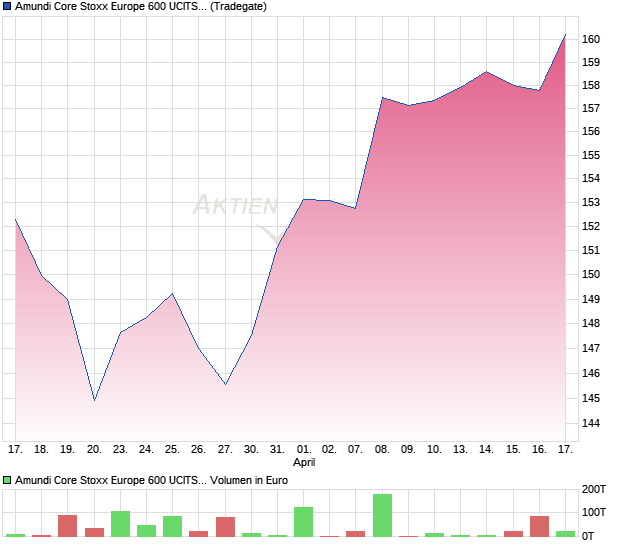This screenshot has width=620, height=546.
Task: Click the price line low point at 20.
Action: 95,400
